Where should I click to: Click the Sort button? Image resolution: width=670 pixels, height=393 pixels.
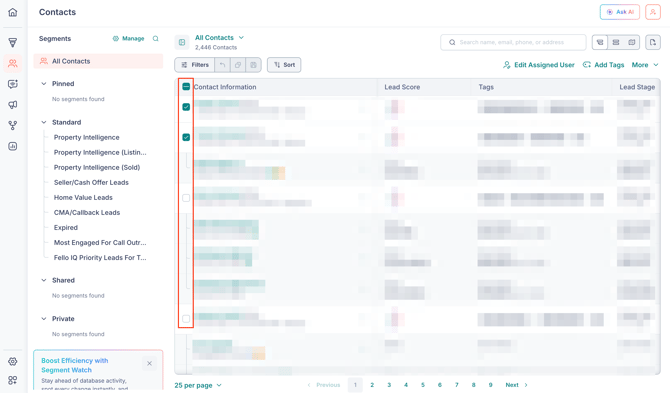click(x=284, y=65)
